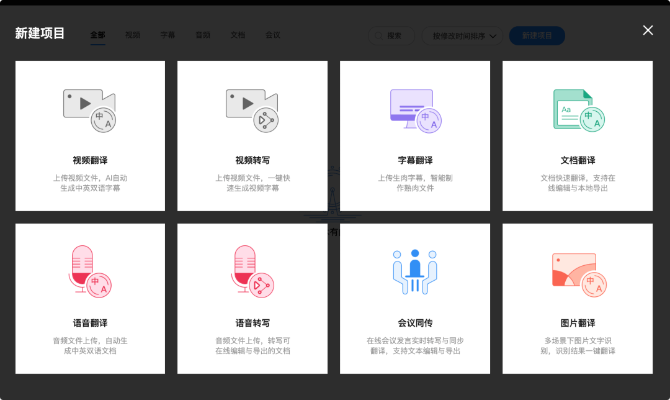Open the 字幕 tab

tap(168, 35)
